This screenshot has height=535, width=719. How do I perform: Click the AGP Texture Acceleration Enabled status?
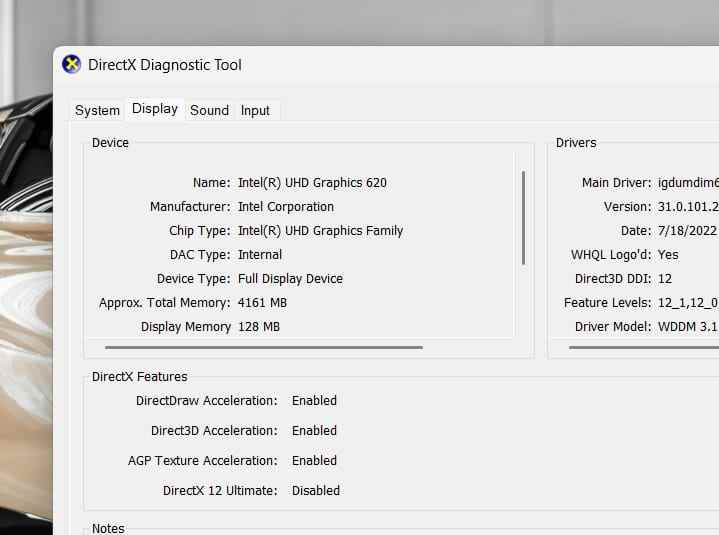(314, 461)
